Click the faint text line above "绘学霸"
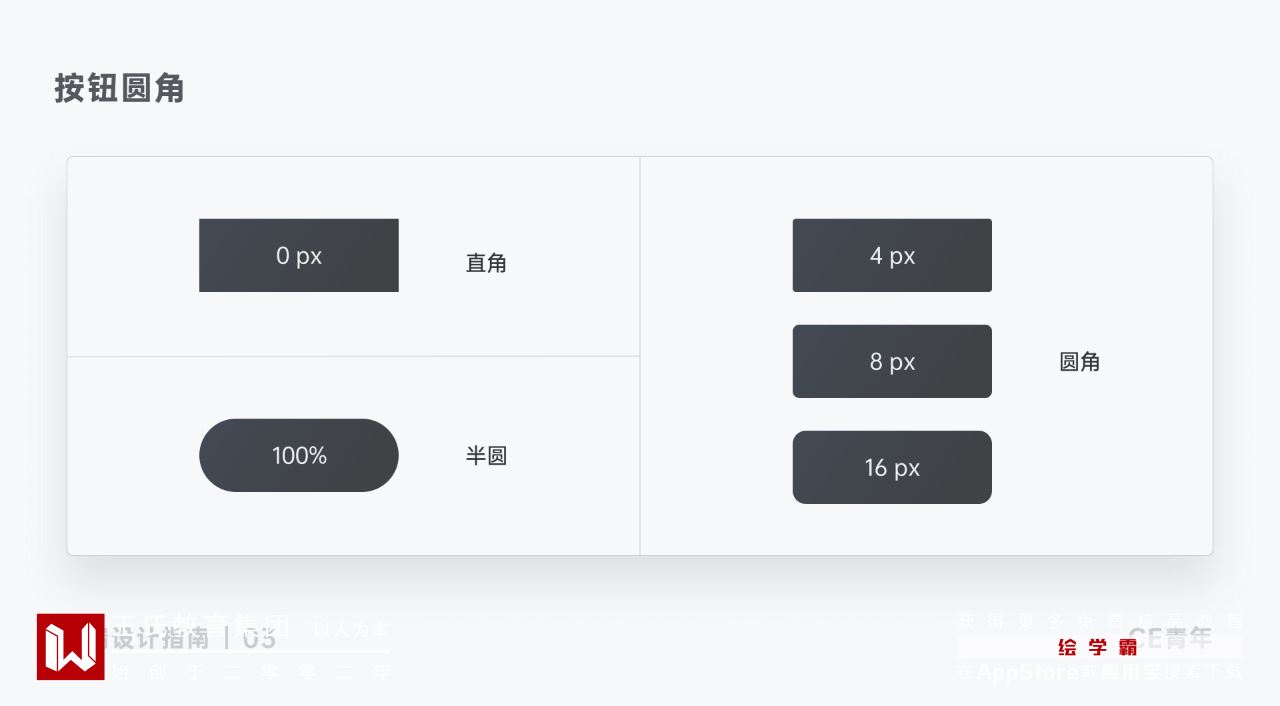This screenshot has width=1280, height=706. pos(1099,621)
